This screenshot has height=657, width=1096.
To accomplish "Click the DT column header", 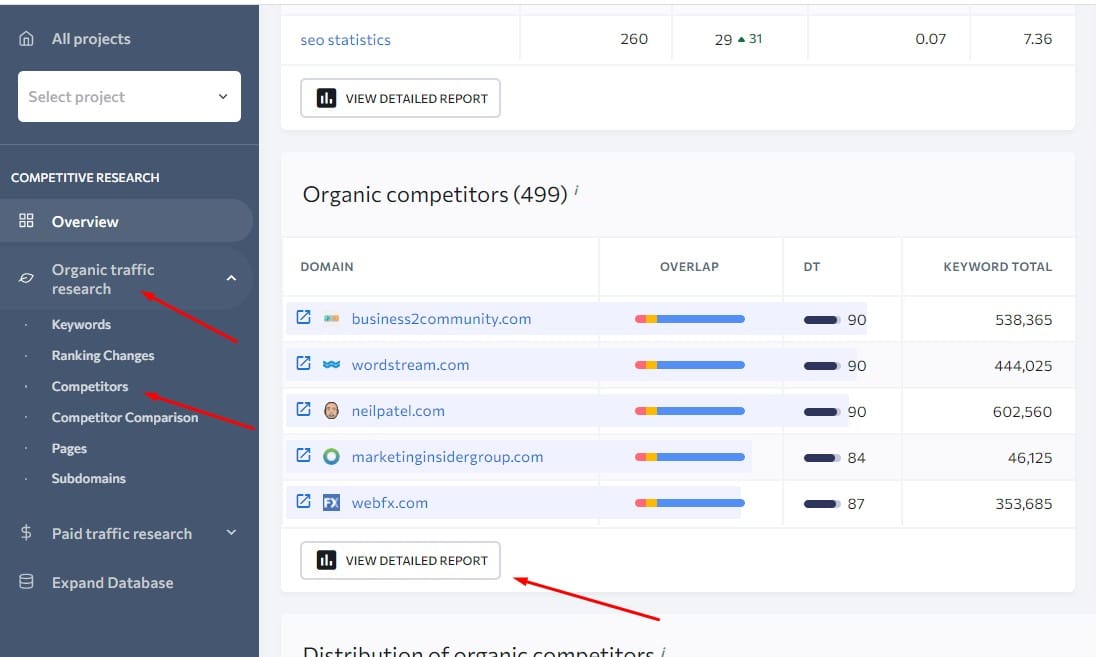I will (812, 266).
